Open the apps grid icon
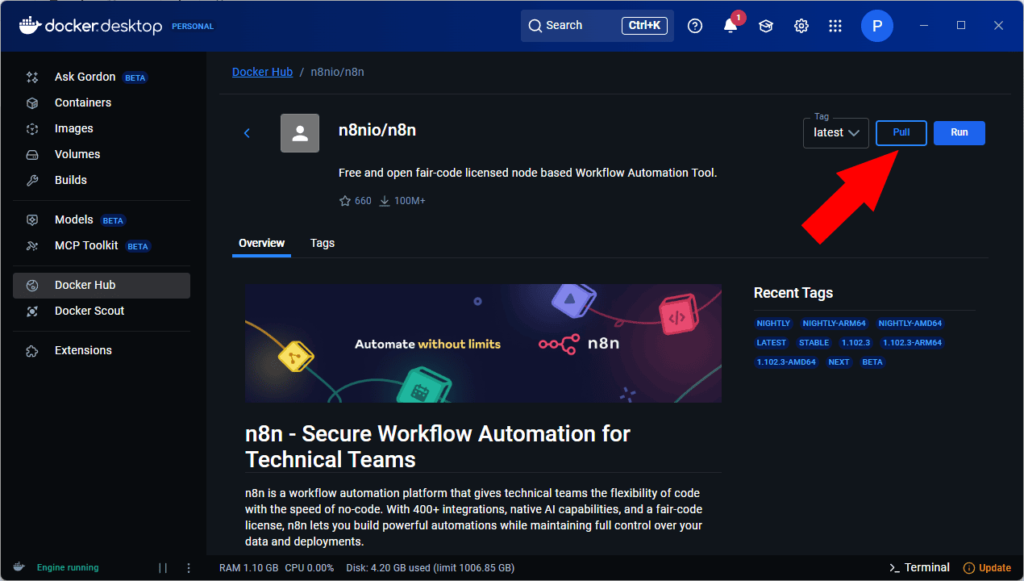1024x581 pixels. click(x=835, y=25)
